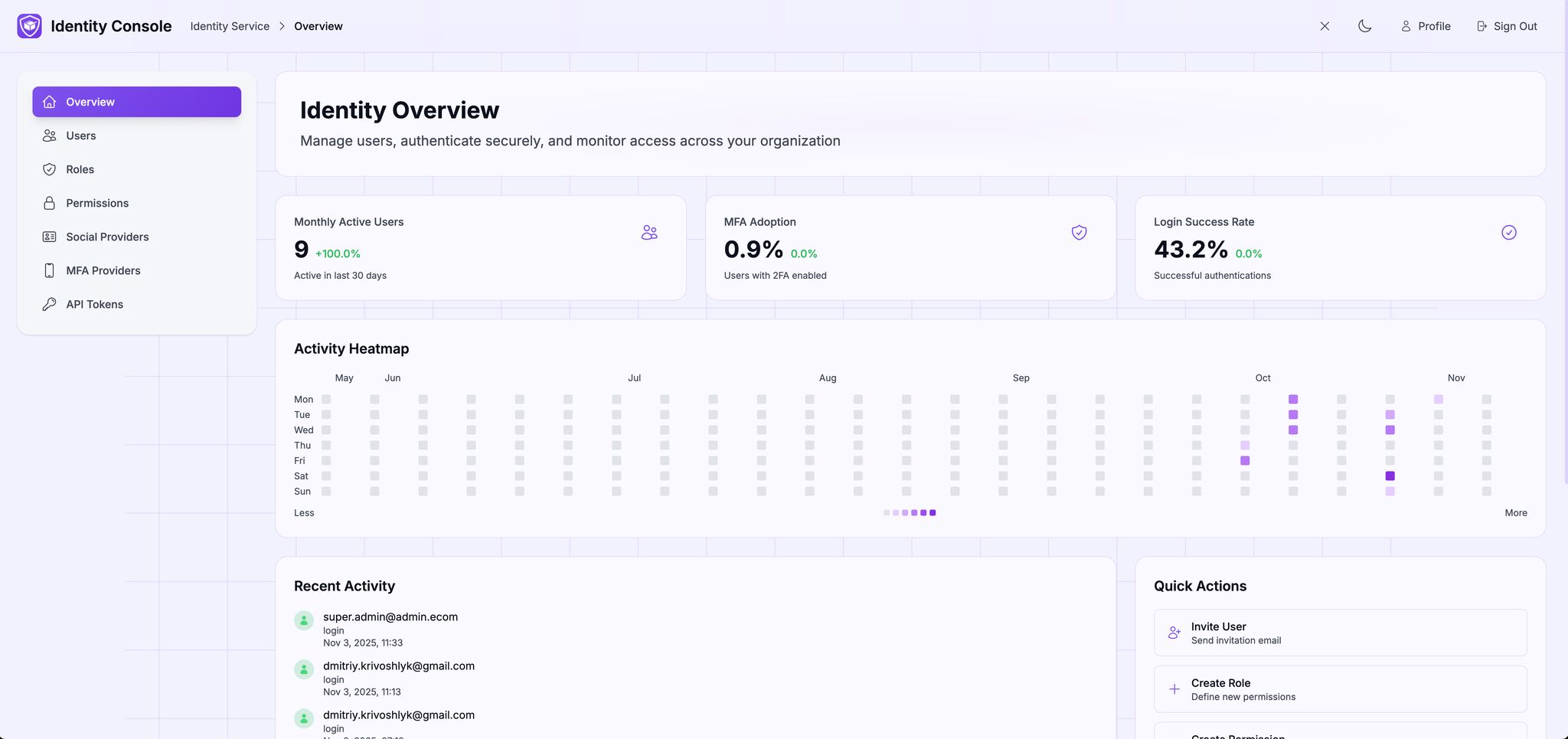Click the plus icon beside Create Role
The width and height of the screenshot is (1568, 739).
point(1174,689)
